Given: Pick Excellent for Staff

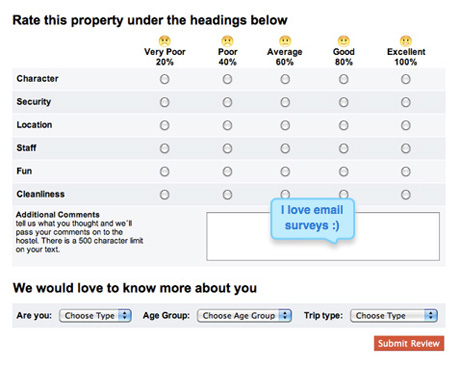Looking at the screenshot, I should (x=406, y=148).
